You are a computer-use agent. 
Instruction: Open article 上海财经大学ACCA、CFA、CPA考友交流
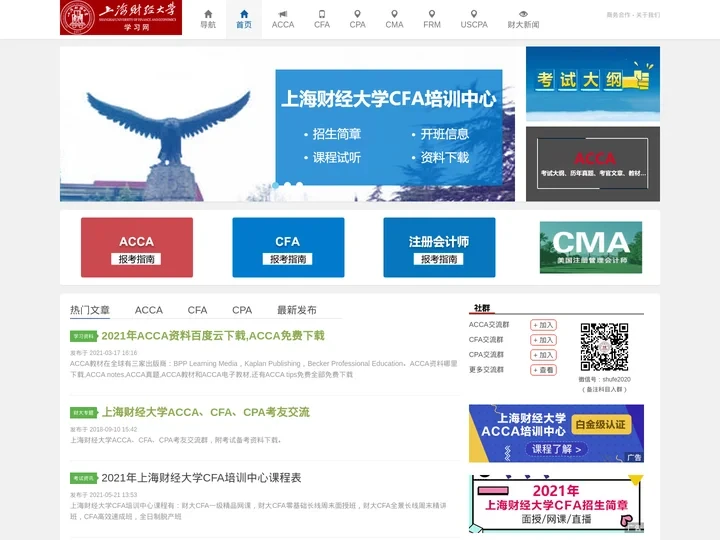(x=205, y=412)
